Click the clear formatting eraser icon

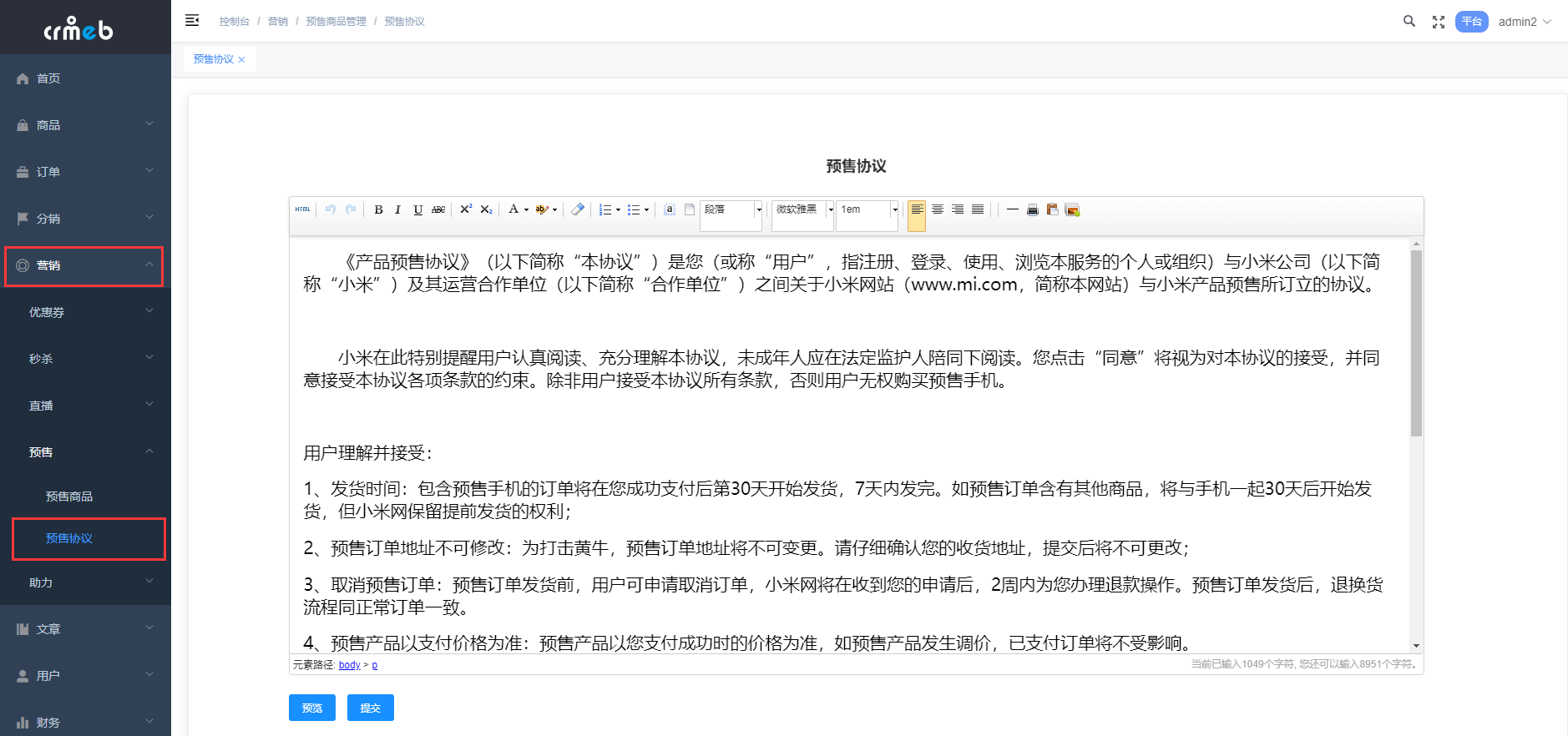point(578,209)
